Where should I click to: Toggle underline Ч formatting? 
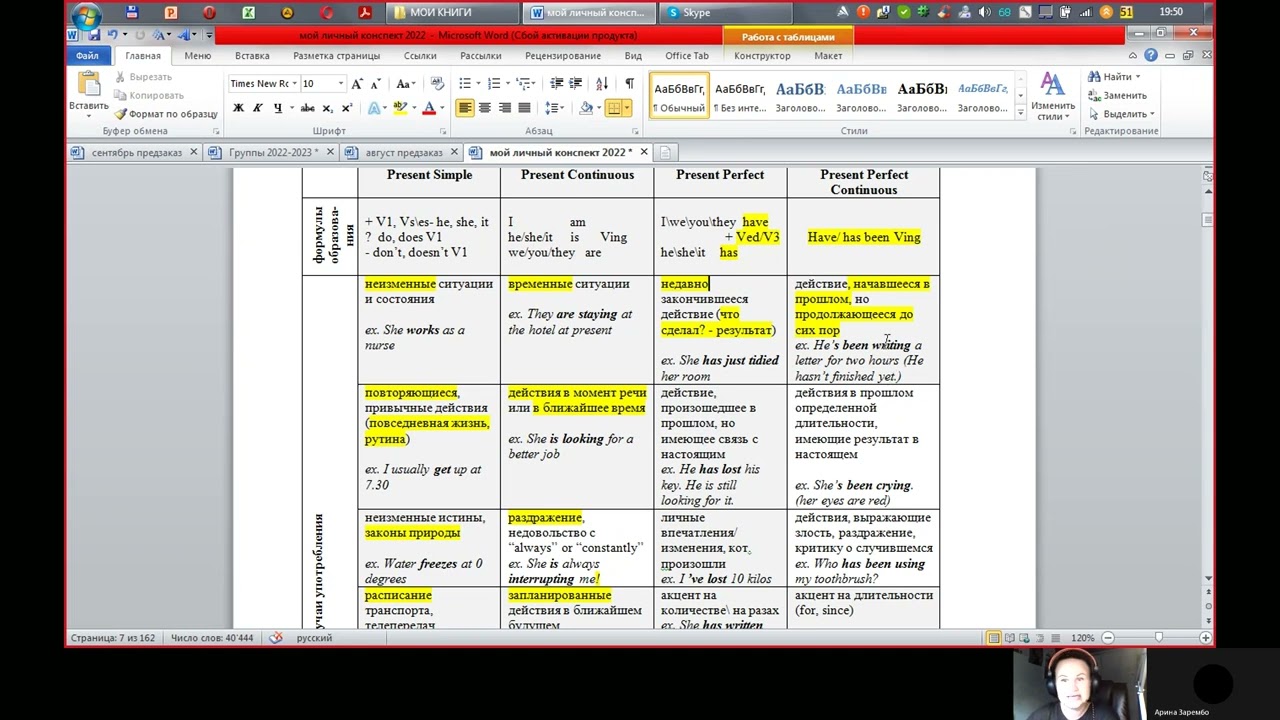[x=276, y=108]
